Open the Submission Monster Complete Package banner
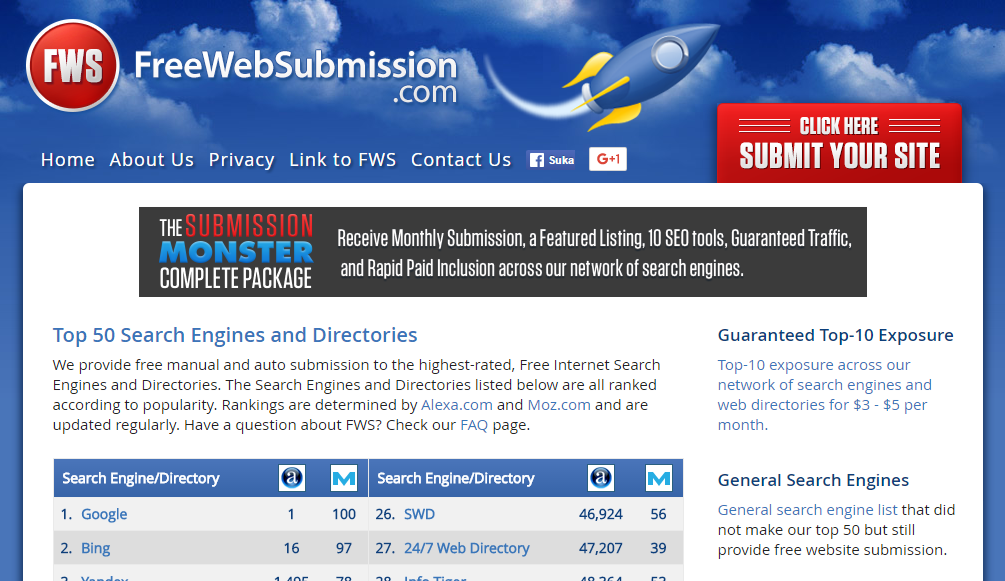 (x=502, y=252)
